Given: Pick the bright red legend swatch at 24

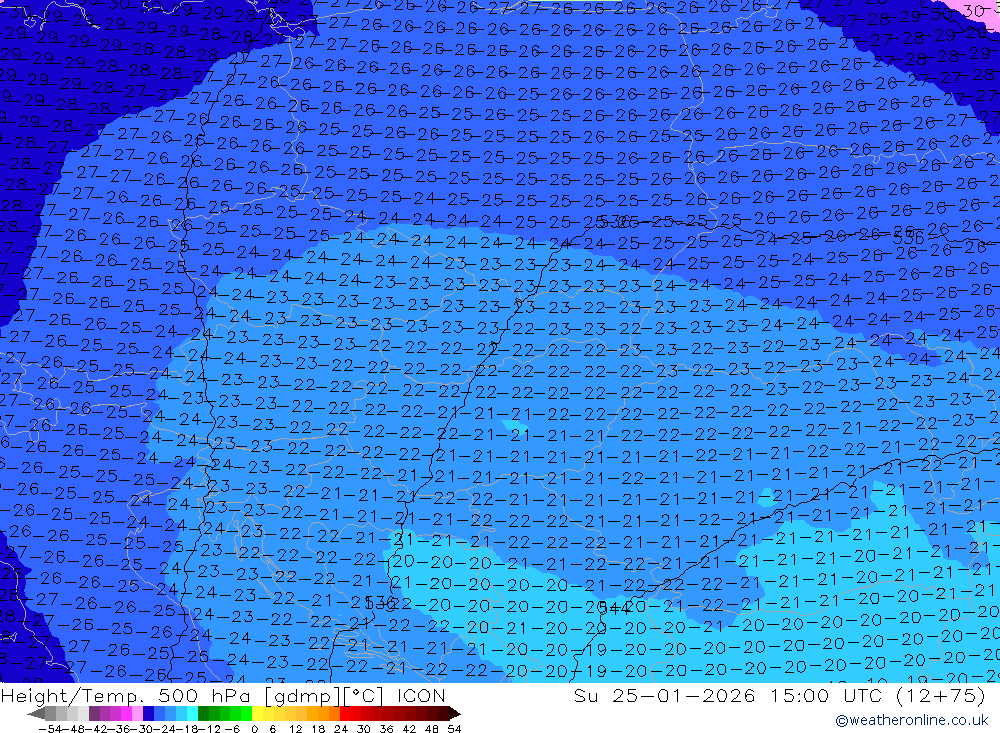Looking at the screenshot, I should 344,713.
